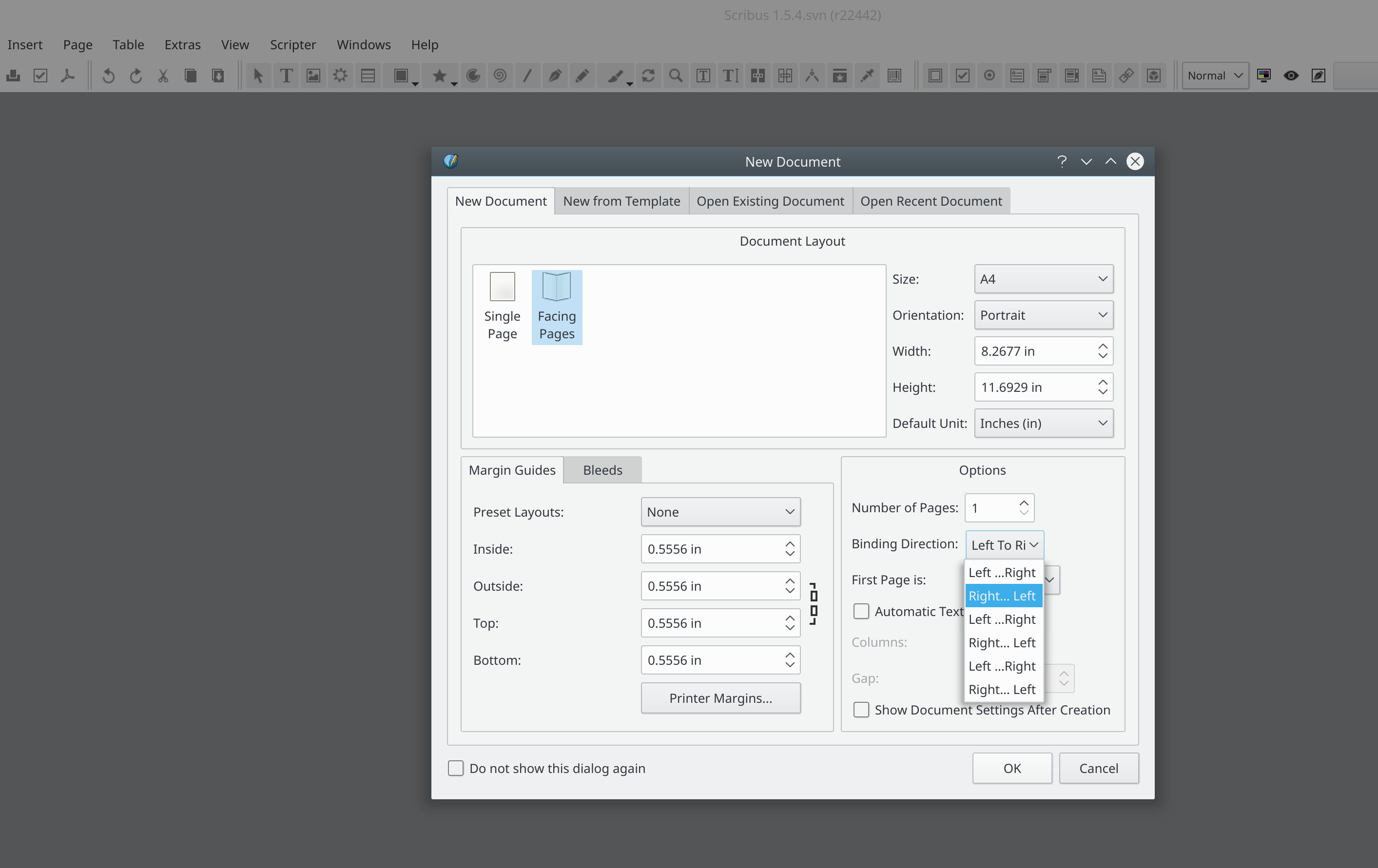
Task: Tick Do not show this dialog again
Action: click(x=456, y=768)
